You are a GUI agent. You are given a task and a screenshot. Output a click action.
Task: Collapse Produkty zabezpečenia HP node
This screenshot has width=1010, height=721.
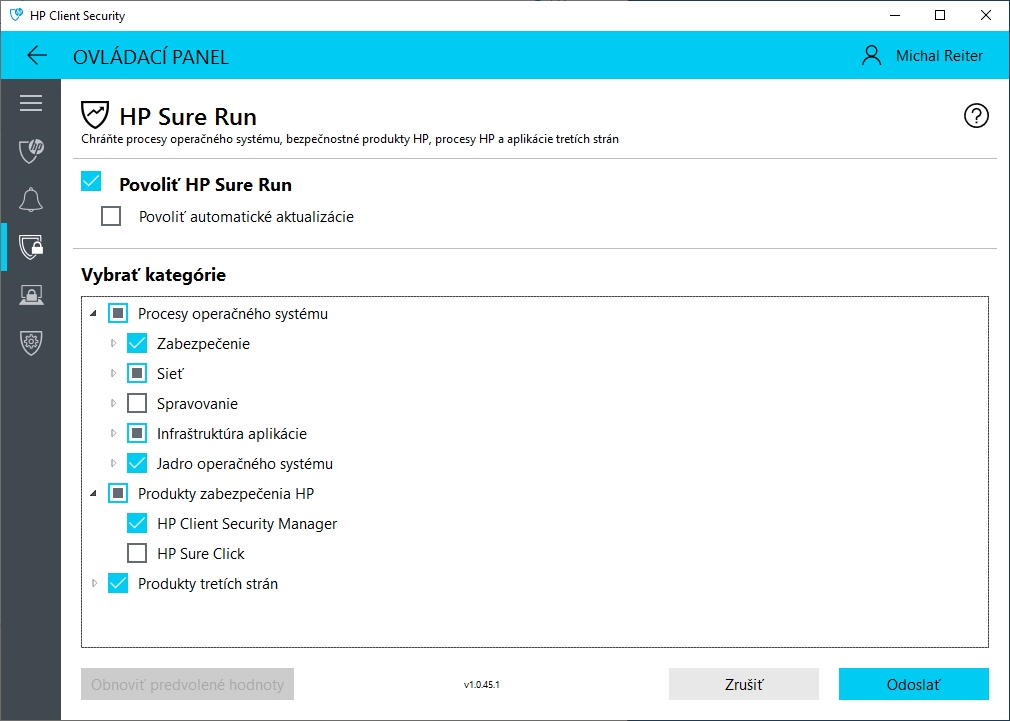(x=94, y=494)
